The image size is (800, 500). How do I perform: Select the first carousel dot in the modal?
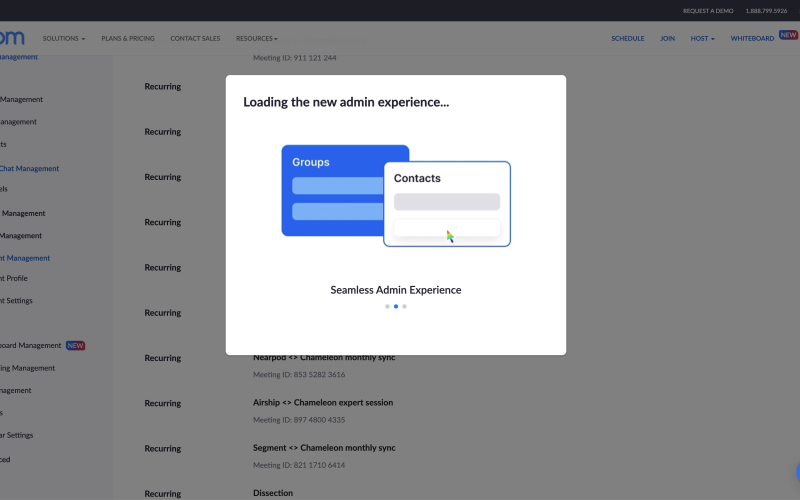click(387, 306)
